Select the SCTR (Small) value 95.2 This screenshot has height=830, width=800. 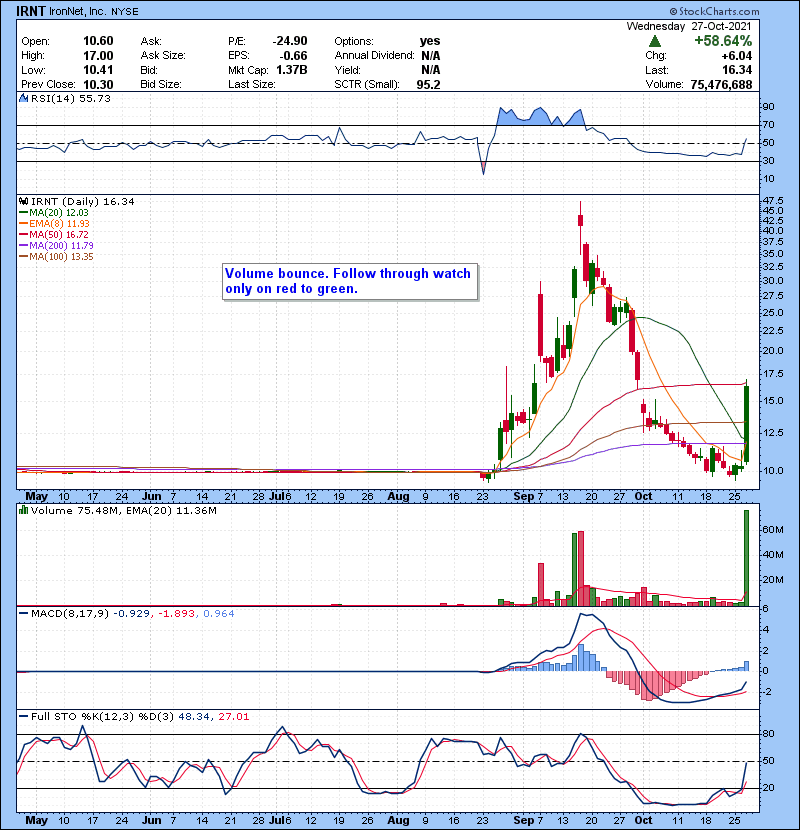(x=428, y=84)
